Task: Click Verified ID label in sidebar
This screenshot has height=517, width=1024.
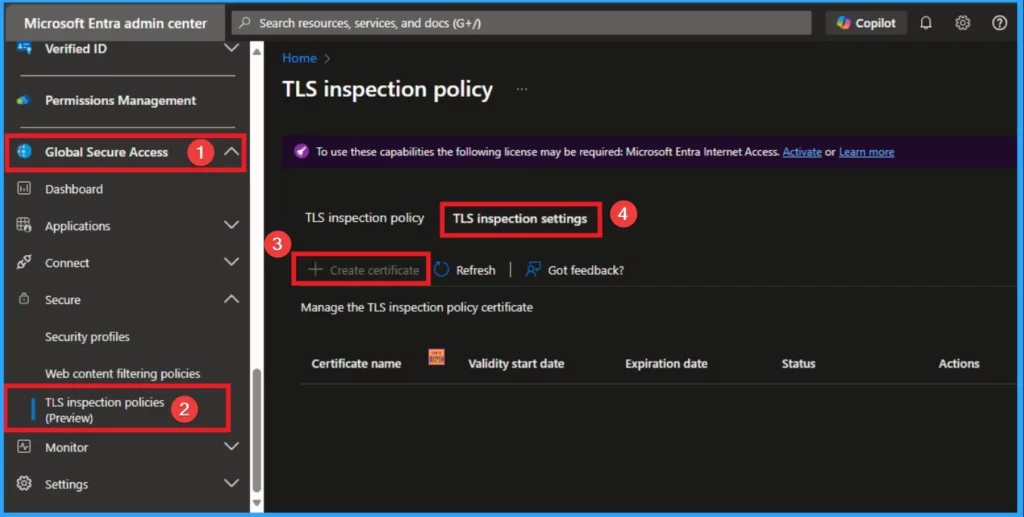Action: [76, 48]
